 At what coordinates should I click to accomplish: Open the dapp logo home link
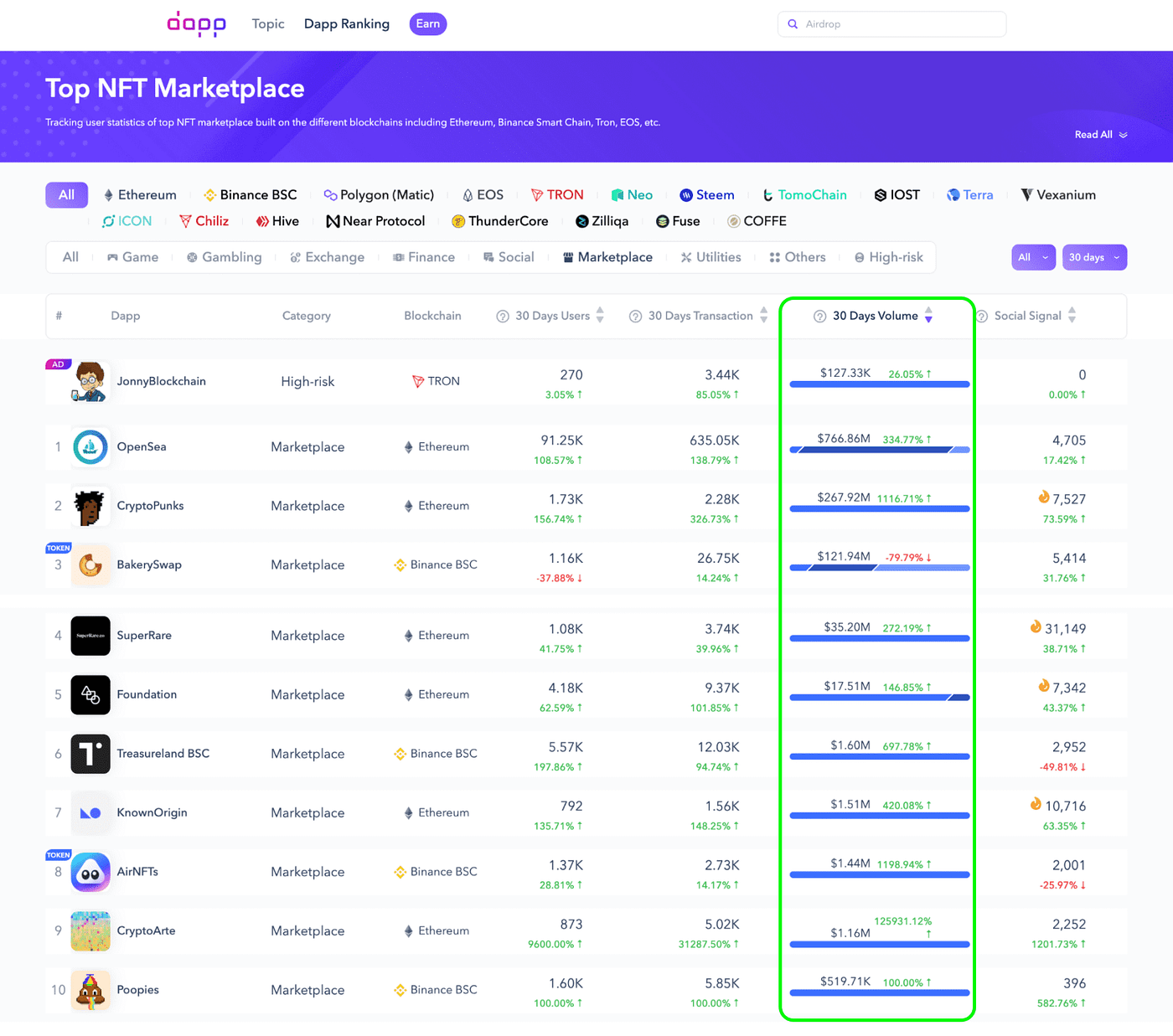197,23
